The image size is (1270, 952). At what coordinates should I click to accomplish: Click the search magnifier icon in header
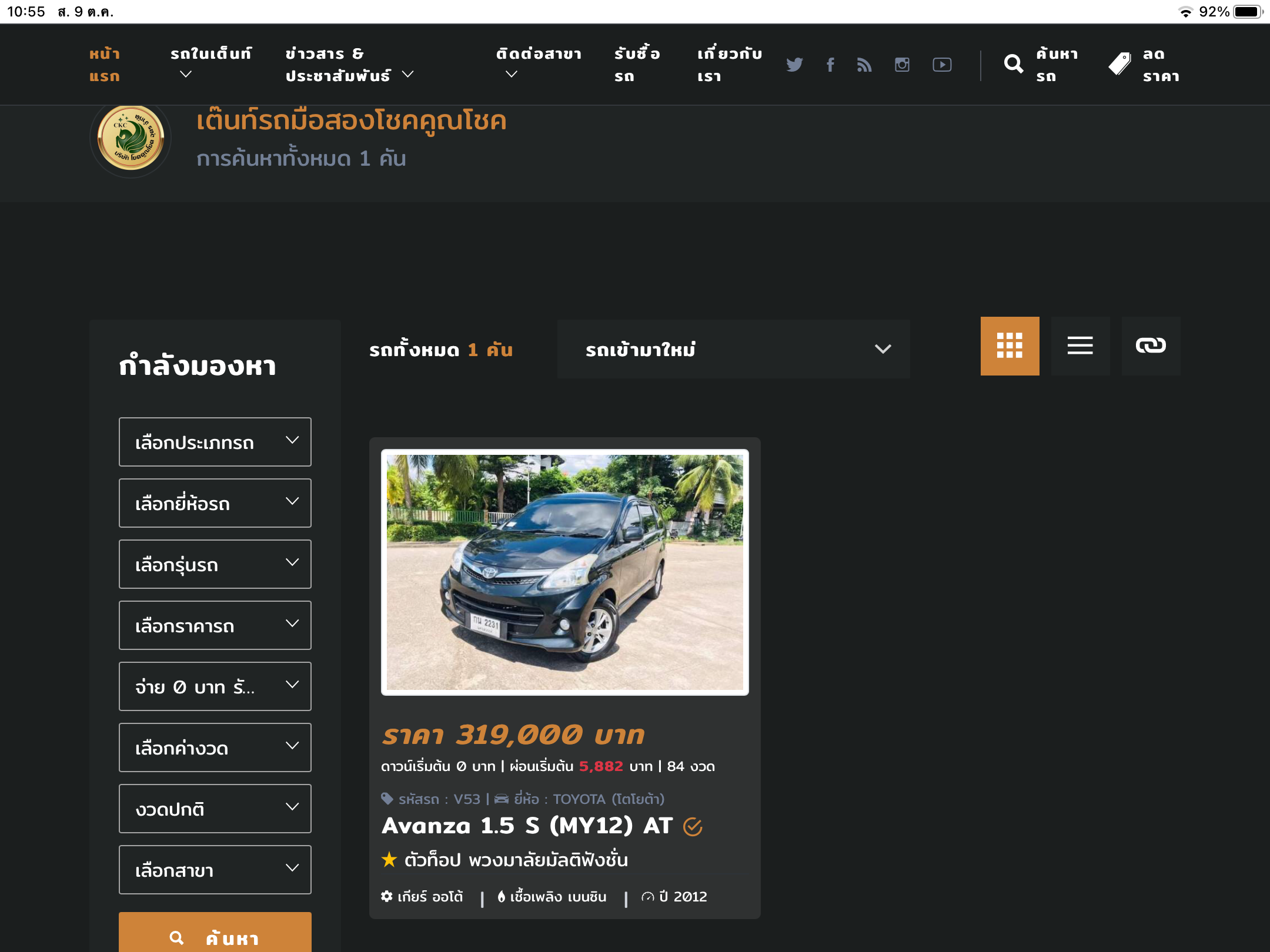coord(1014,64)
